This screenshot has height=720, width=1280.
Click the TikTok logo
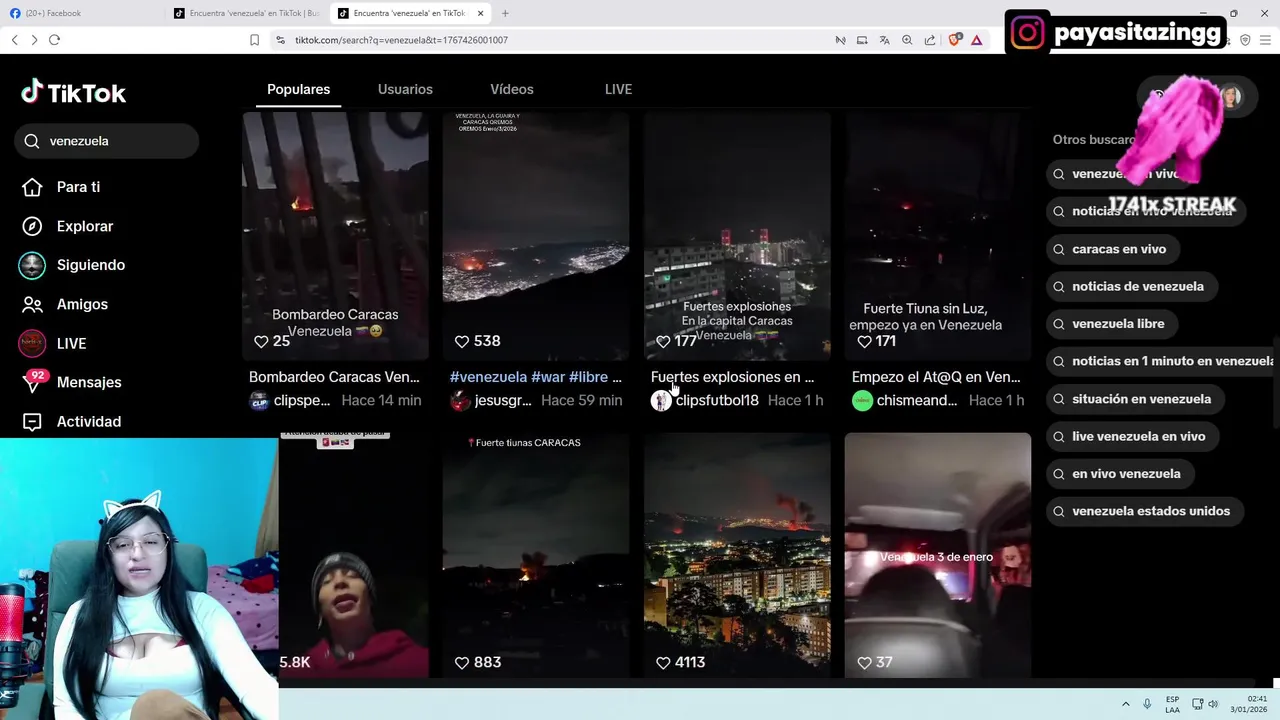coord(73,93)
